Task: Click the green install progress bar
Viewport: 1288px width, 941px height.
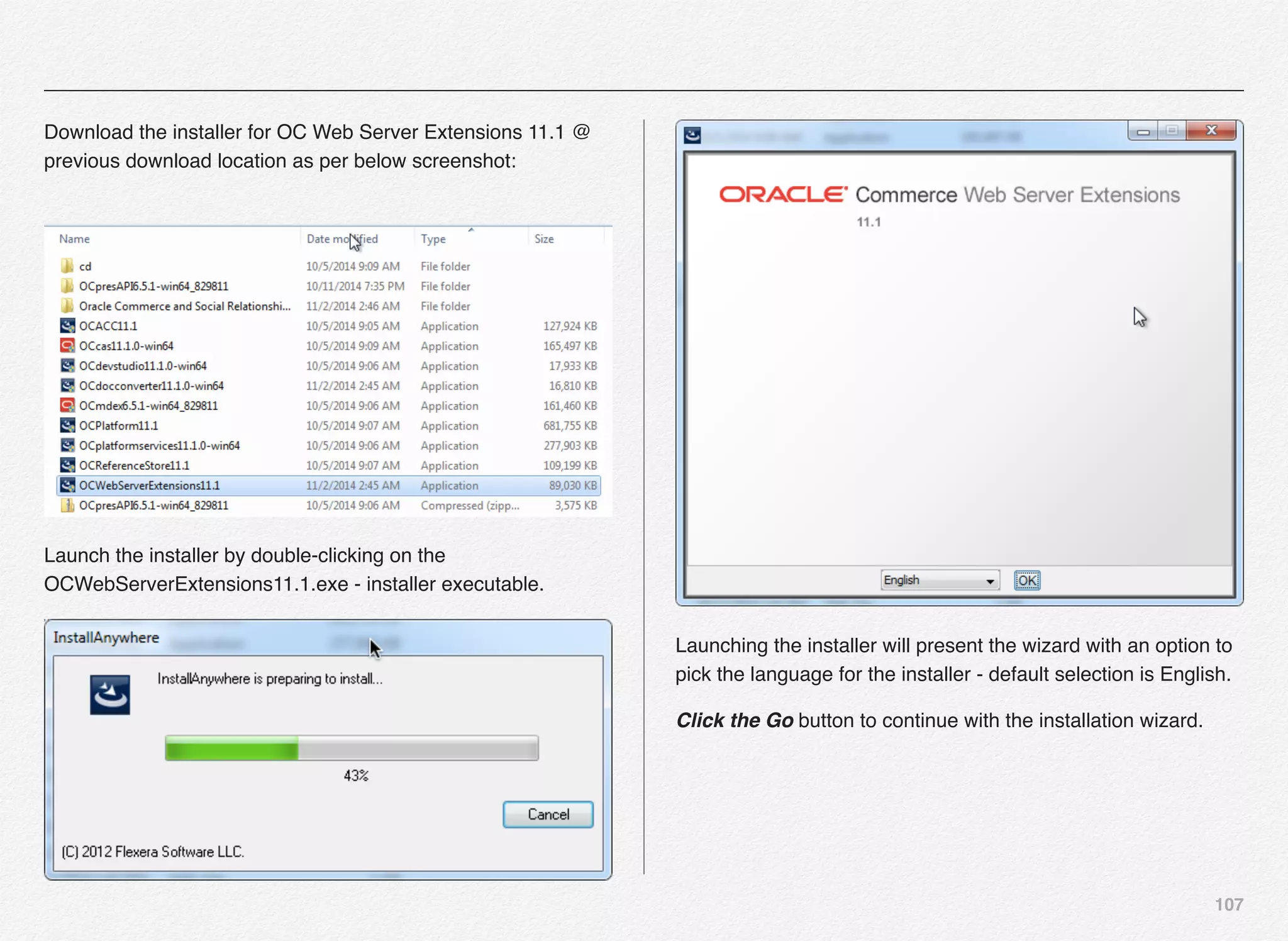Action: coord(352,748)
